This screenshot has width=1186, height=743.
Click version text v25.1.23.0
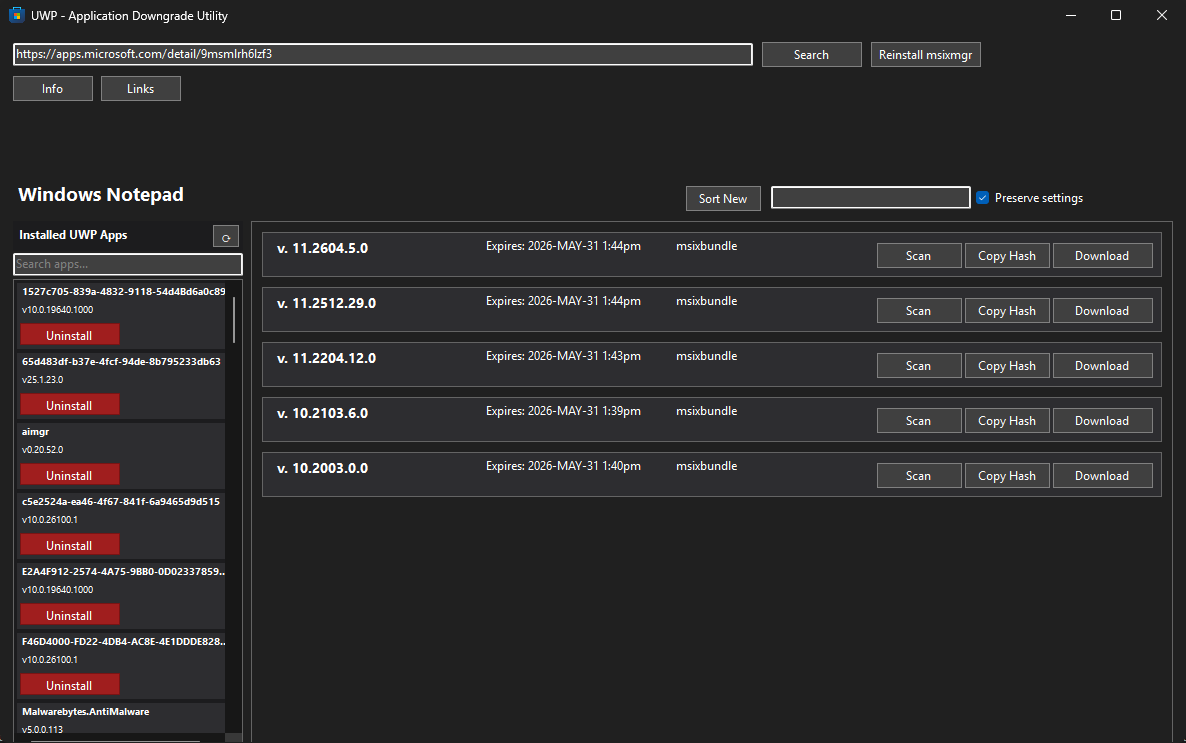coord(42,380)
